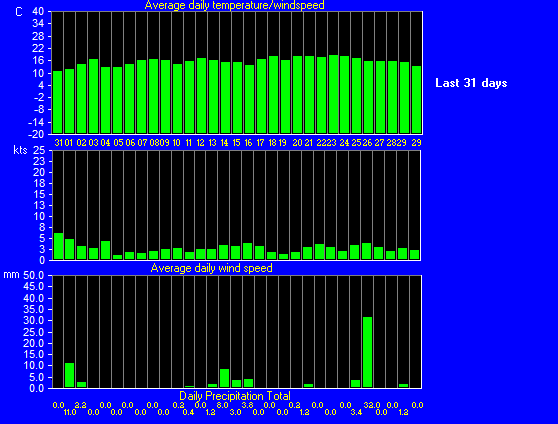Select the "C" temperature unit label
Viewport: 558px width, 424px height.
[19, 12]
